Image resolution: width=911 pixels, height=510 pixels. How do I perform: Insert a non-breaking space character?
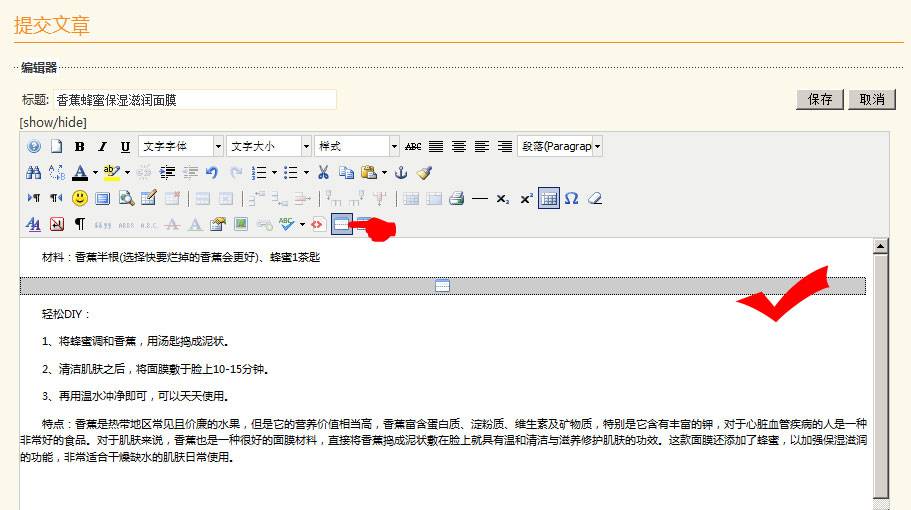point(57,224)
